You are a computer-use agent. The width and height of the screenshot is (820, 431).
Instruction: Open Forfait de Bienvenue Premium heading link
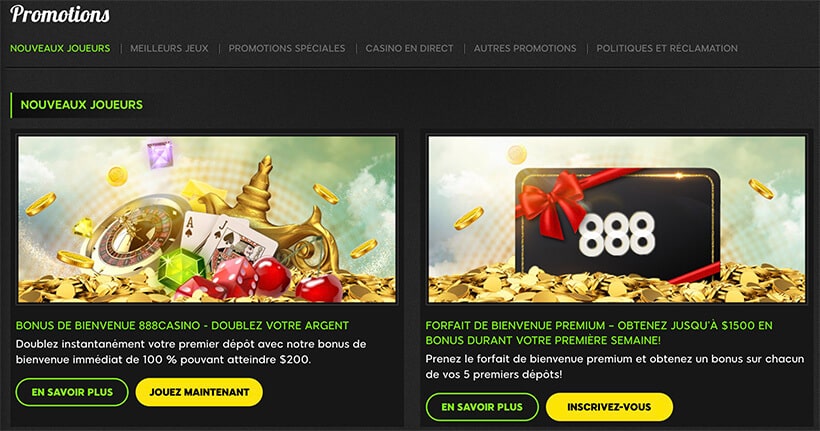[599, 333]
